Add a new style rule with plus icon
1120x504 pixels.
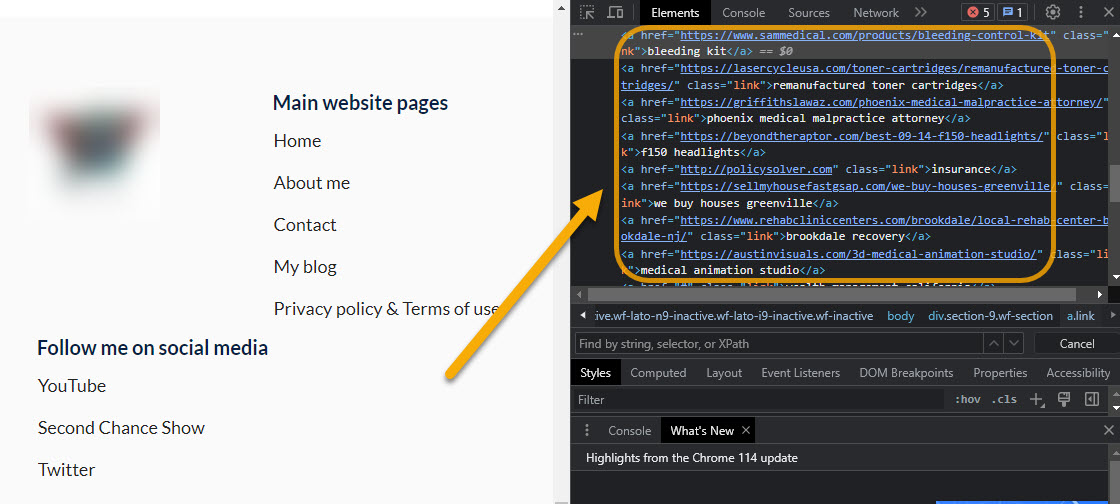coord(1037,399)
